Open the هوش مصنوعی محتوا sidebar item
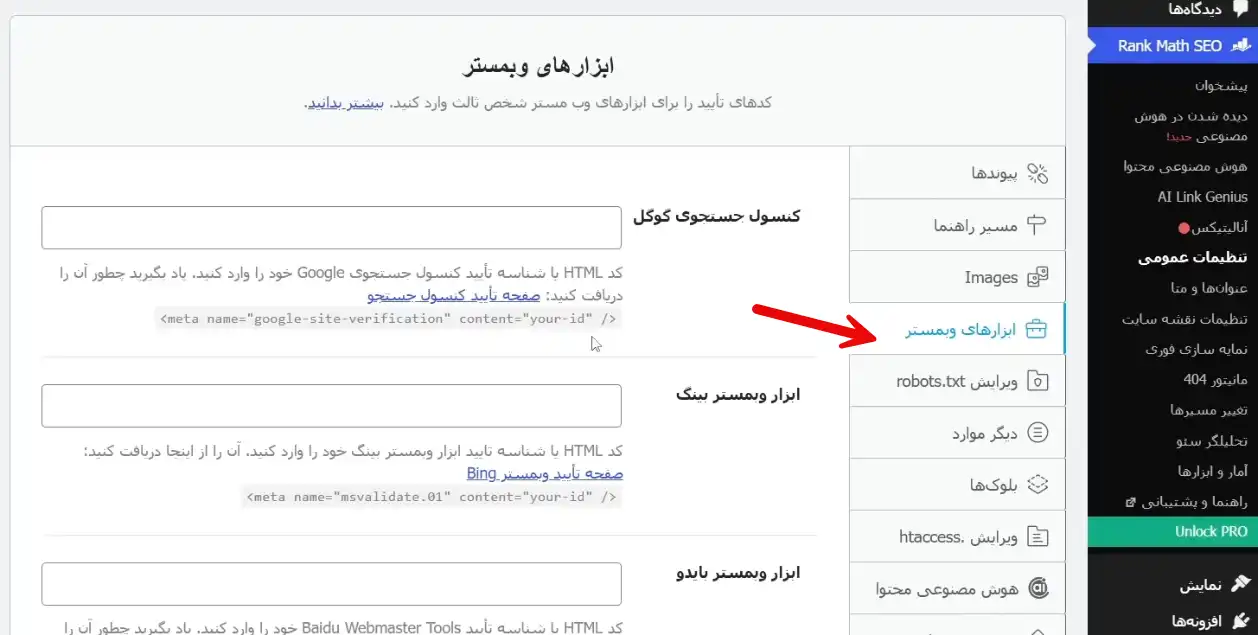The image size is (1258, 635). (1186, 167)
